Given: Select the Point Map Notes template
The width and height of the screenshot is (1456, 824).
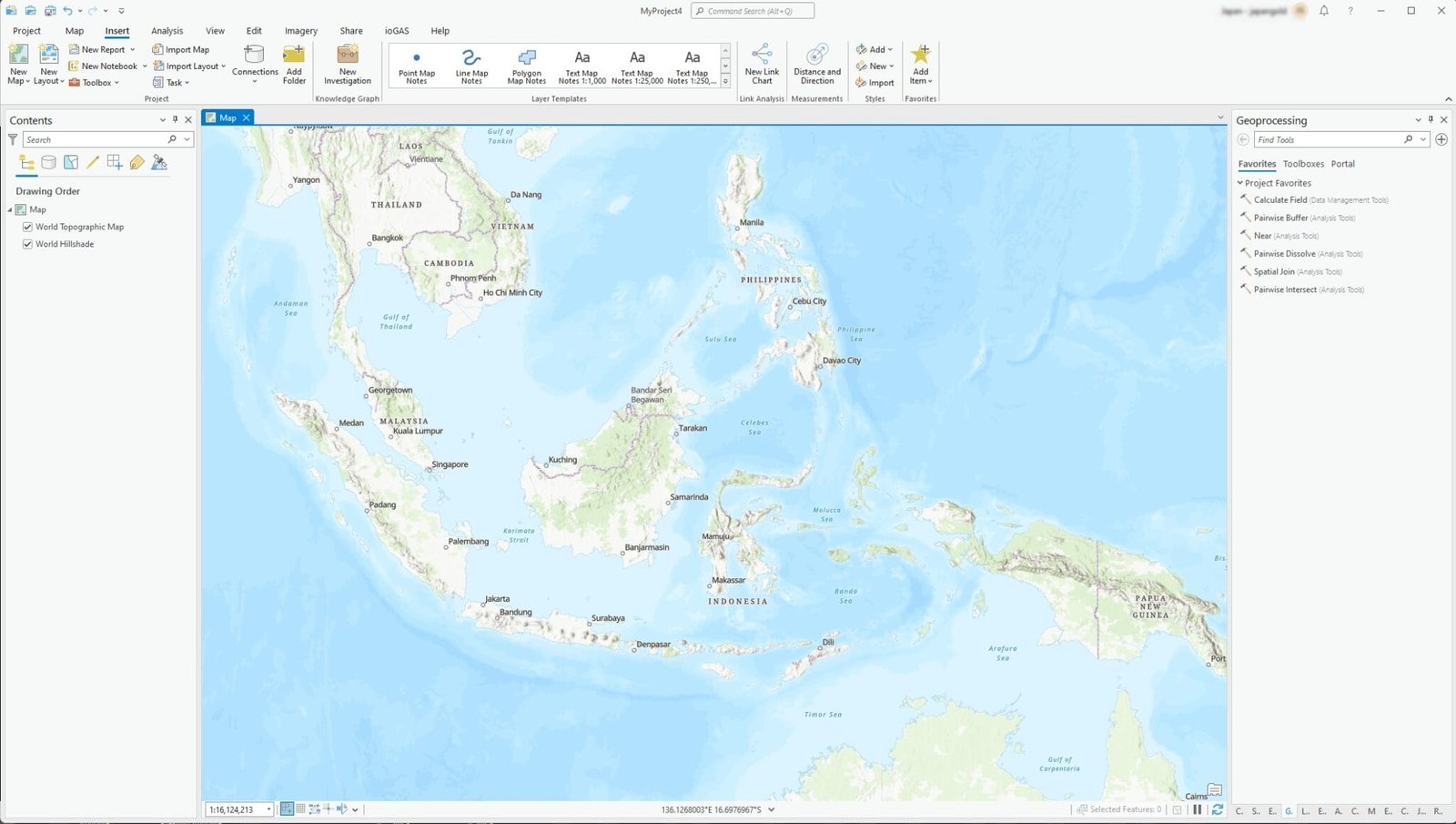Looking at the screenshot, I should tap(416, 64).
